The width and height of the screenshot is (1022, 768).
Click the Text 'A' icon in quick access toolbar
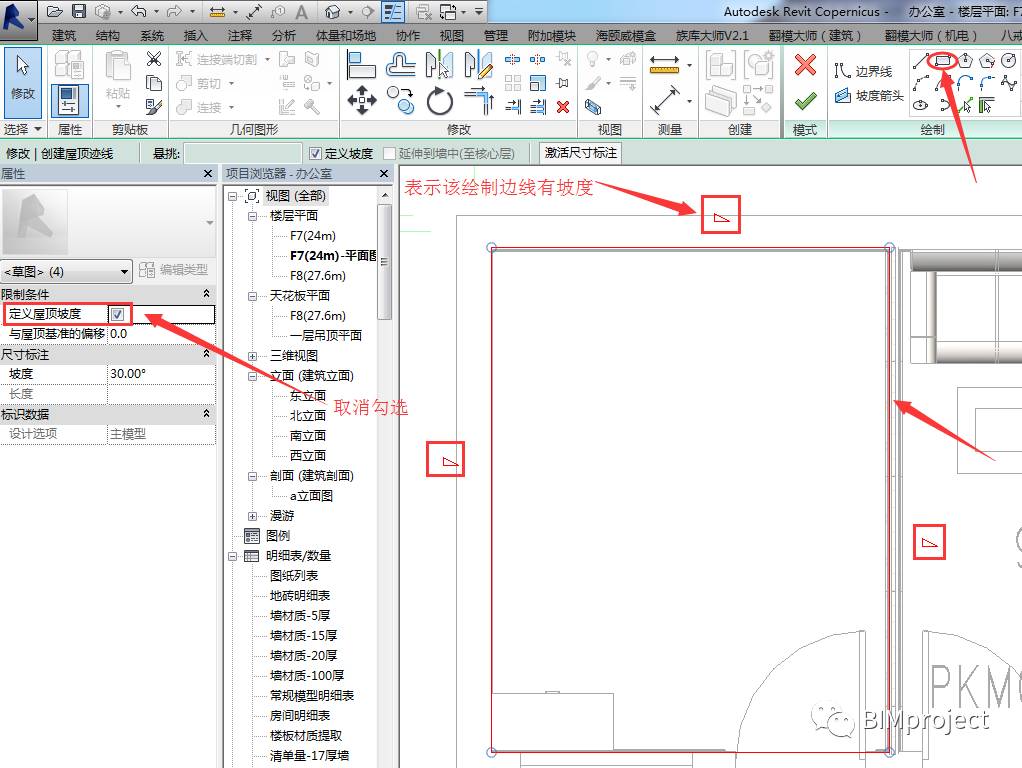point(301,12)
